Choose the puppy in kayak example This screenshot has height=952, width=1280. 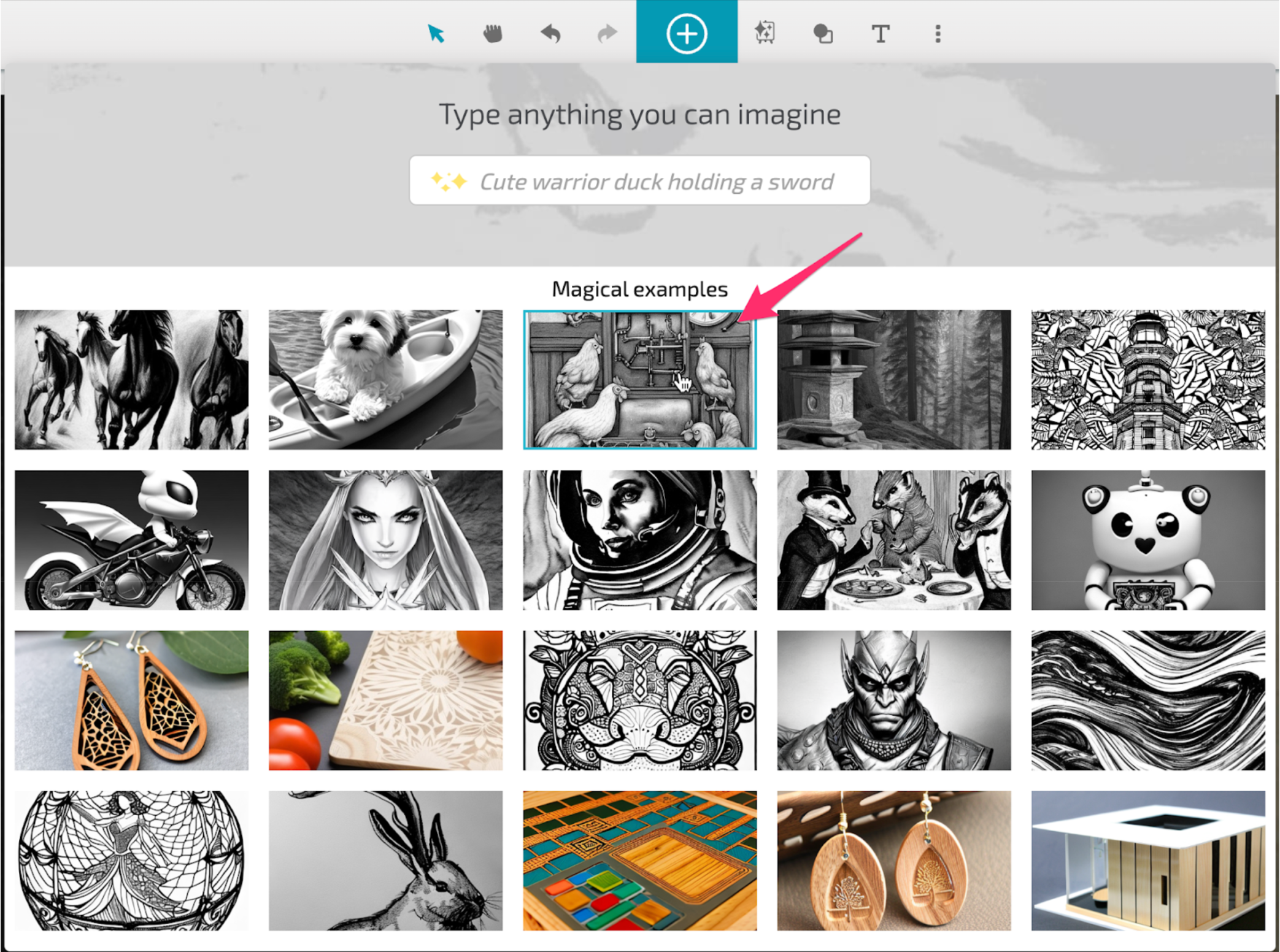point(385,379)
